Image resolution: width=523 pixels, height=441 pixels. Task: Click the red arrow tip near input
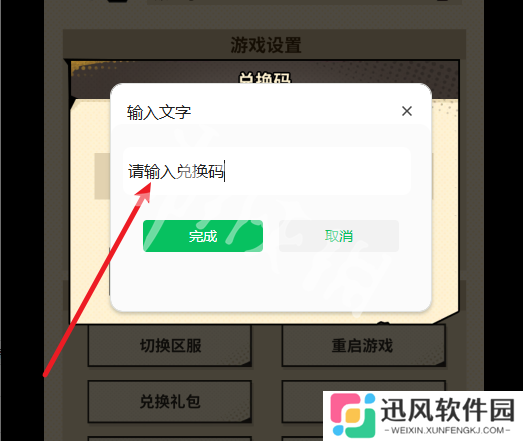pos(147,189)
